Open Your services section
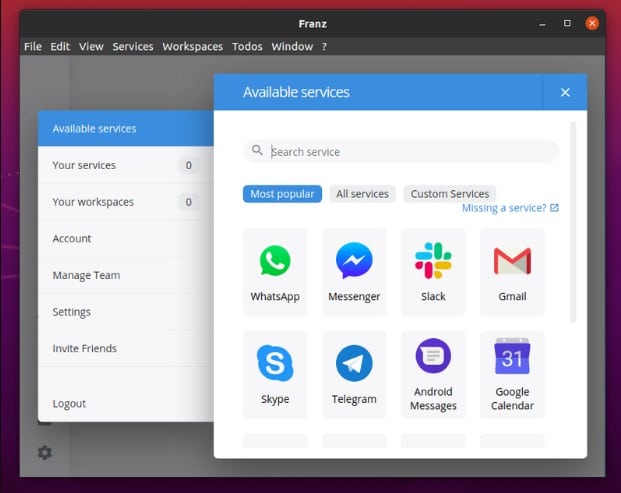Screen dimensions: 621x493 126,165
